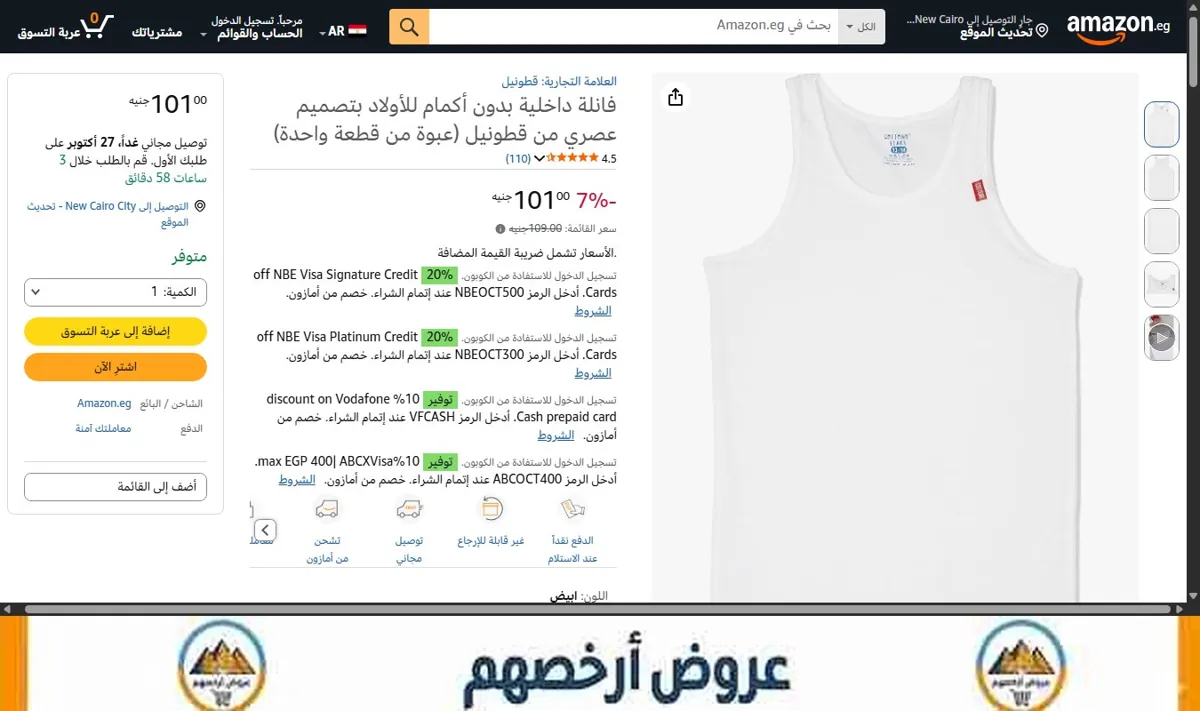
Task: Click Add to list button أضف إلى القائمة
Action: (x=116, y=487)
